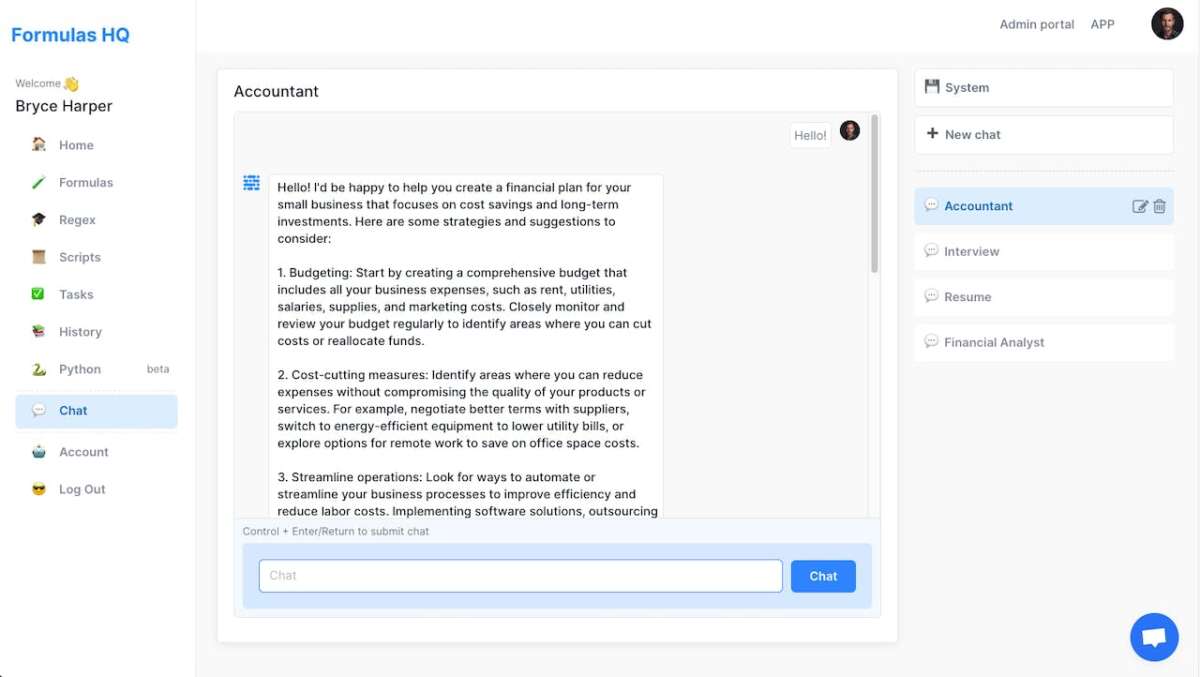Click inside the Chat input field
This screenshot has width=1200, height=677.
520,575
